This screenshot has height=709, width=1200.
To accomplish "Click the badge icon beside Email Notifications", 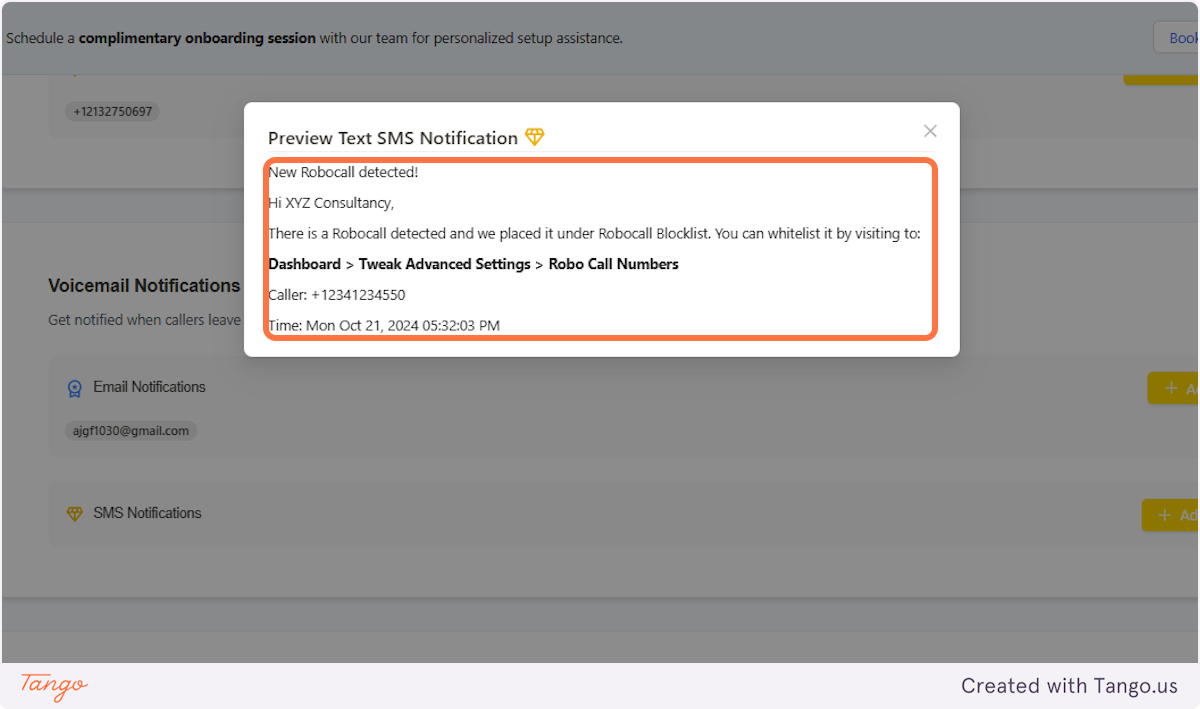I will 74,387.
